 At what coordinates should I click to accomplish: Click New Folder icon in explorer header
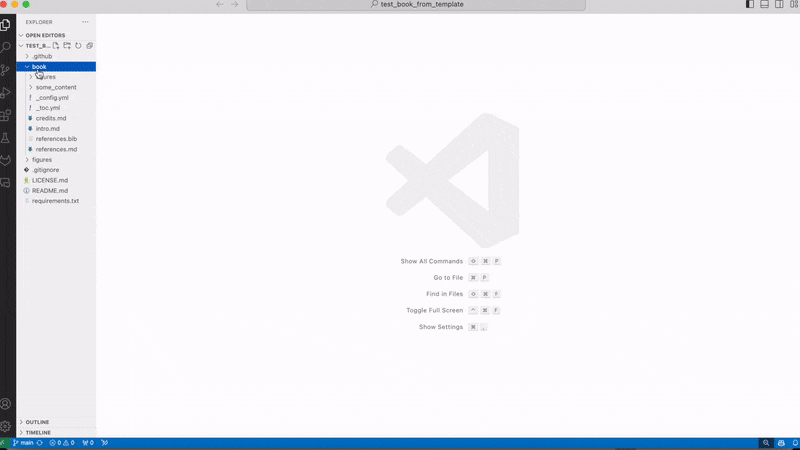(67, 45)
